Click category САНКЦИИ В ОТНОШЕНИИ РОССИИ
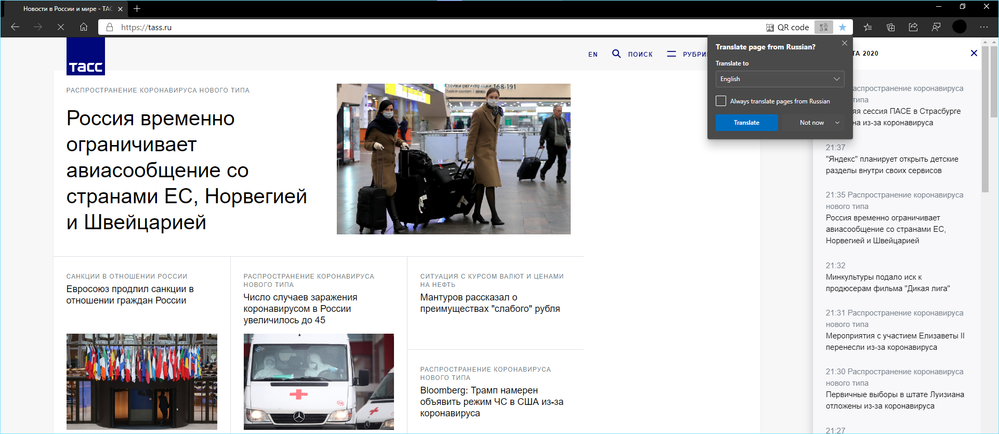This screenshot has height=434, width=999. pos(127,277)
